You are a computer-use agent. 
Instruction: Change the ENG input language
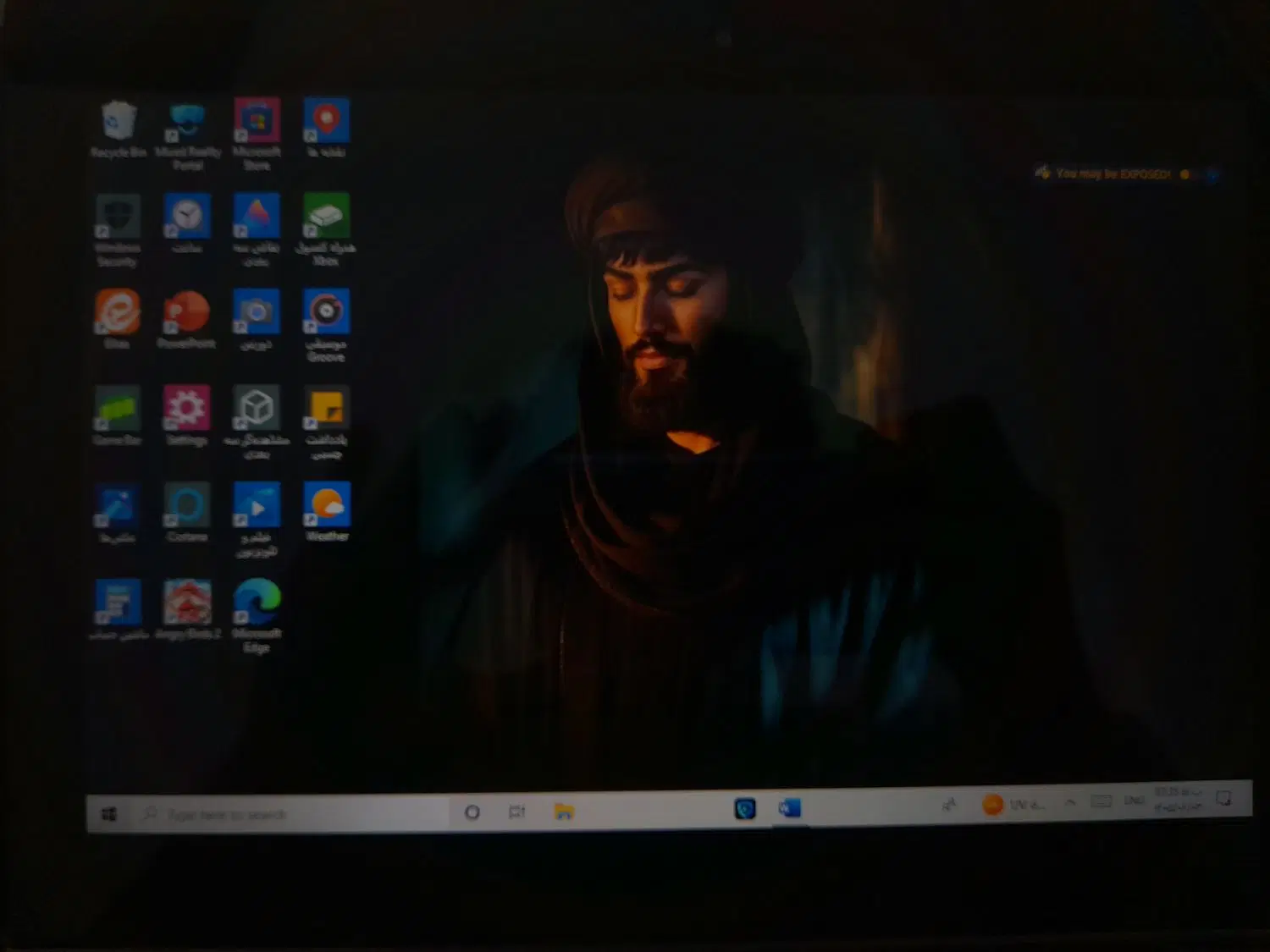click(1134, 801)
